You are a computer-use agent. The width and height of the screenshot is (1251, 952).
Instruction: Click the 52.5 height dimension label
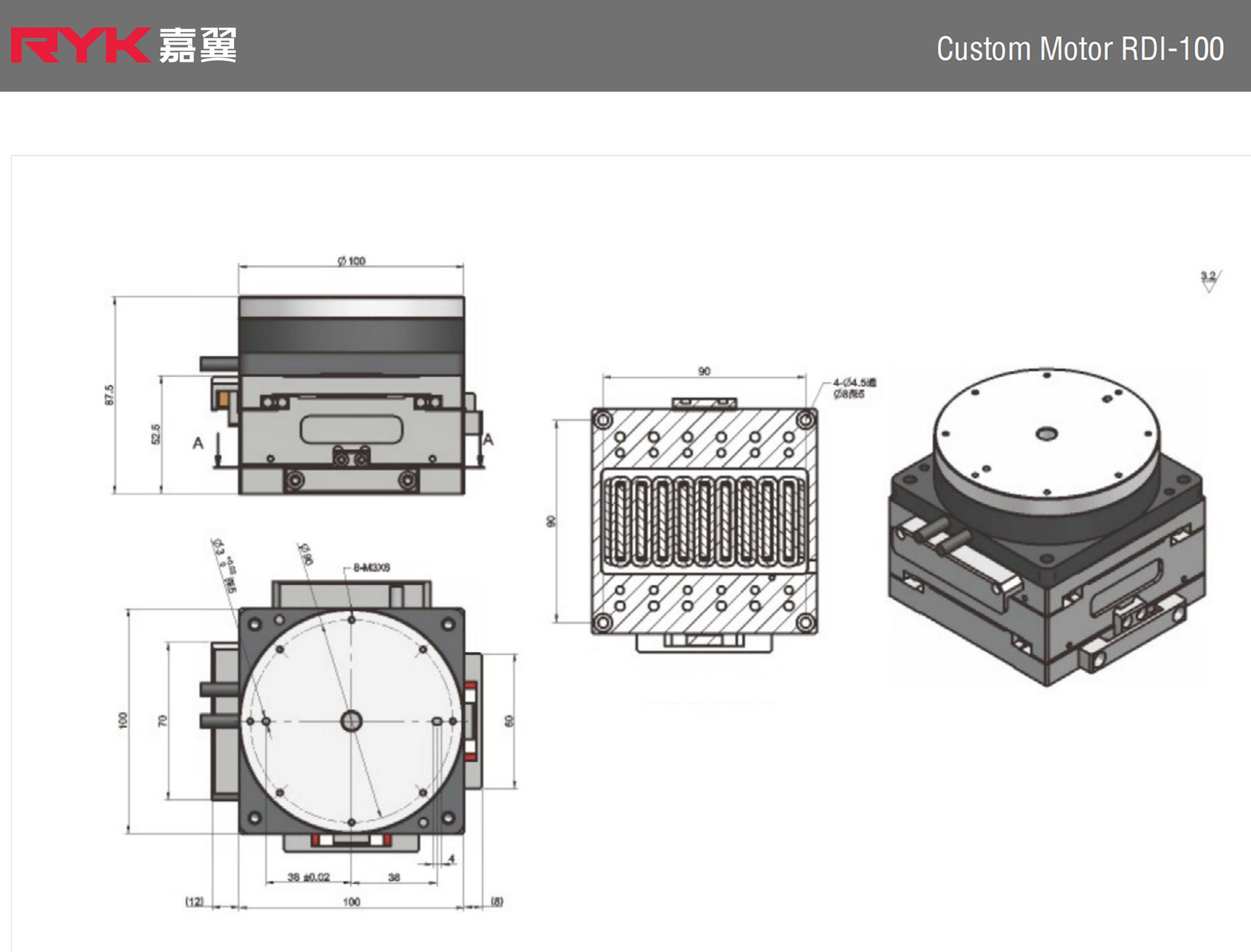point(156,434)
